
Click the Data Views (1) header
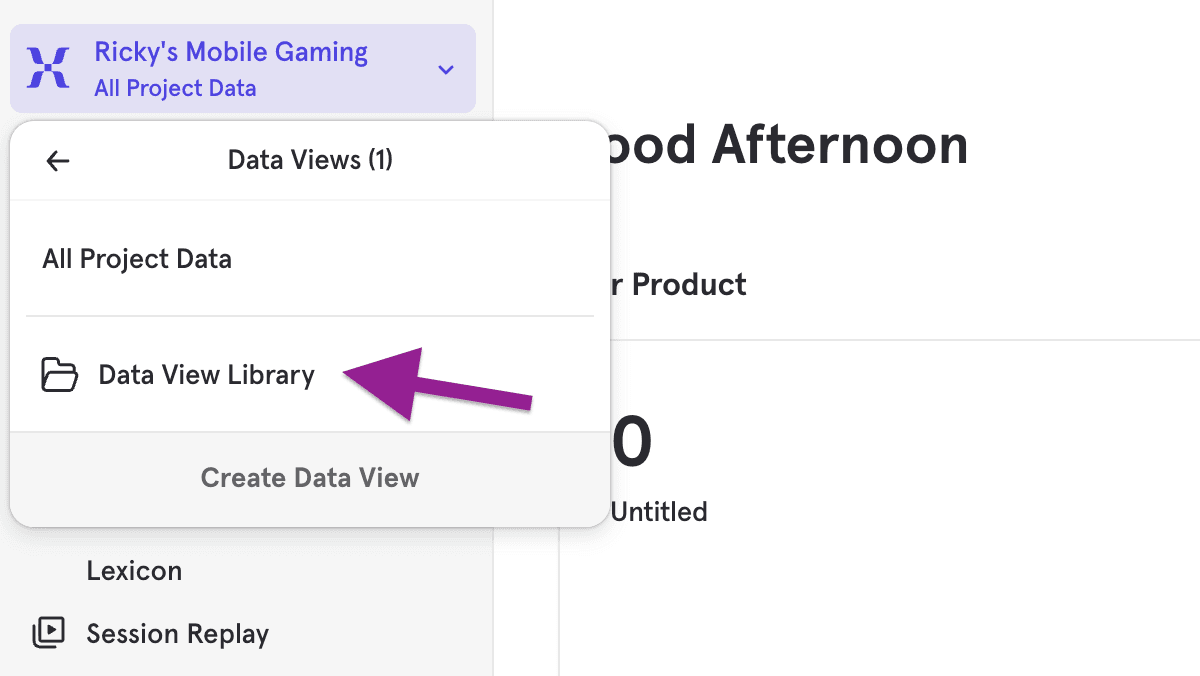point(310,160)
